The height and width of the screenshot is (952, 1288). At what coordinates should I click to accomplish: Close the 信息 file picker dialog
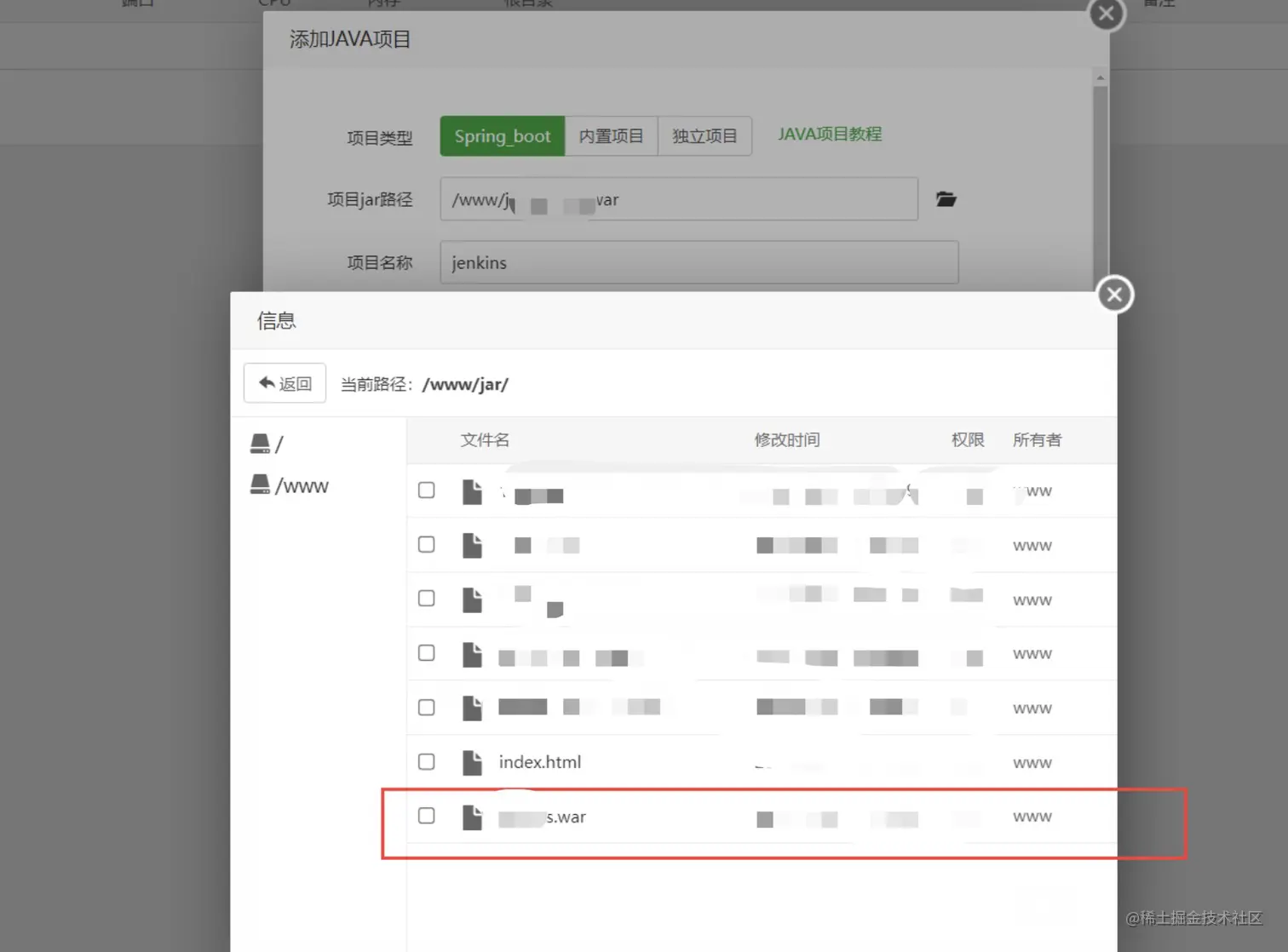1114,295
